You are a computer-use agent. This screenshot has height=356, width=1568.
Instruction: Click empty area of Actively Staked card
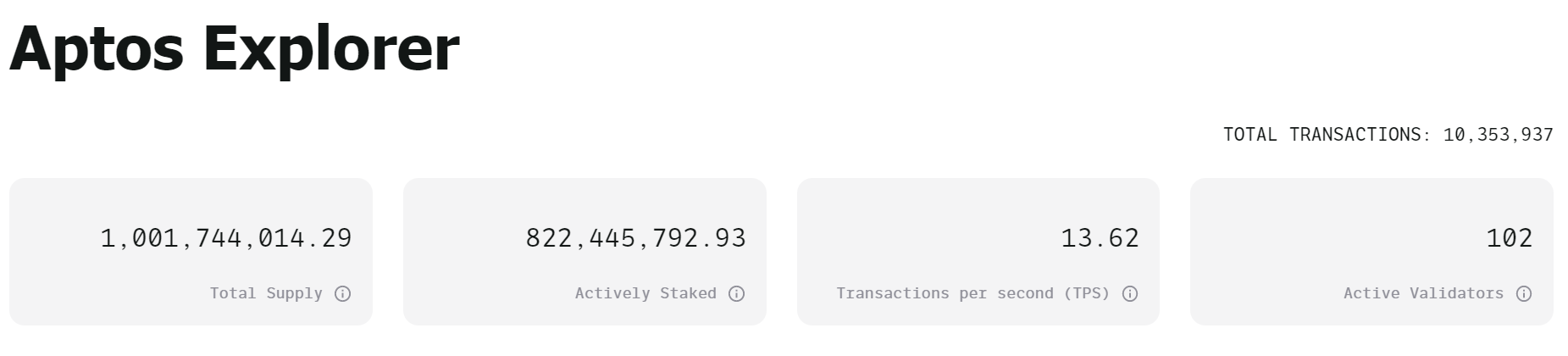click(457, 254)
